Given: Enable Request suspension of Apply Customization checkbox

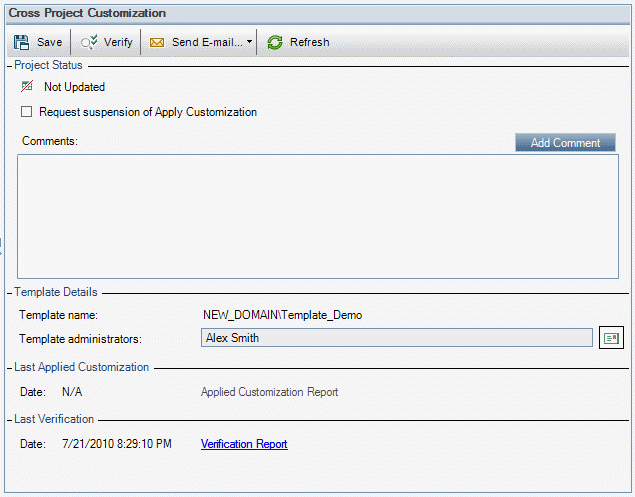Looking at the screenshot, I should pos(27,112).
